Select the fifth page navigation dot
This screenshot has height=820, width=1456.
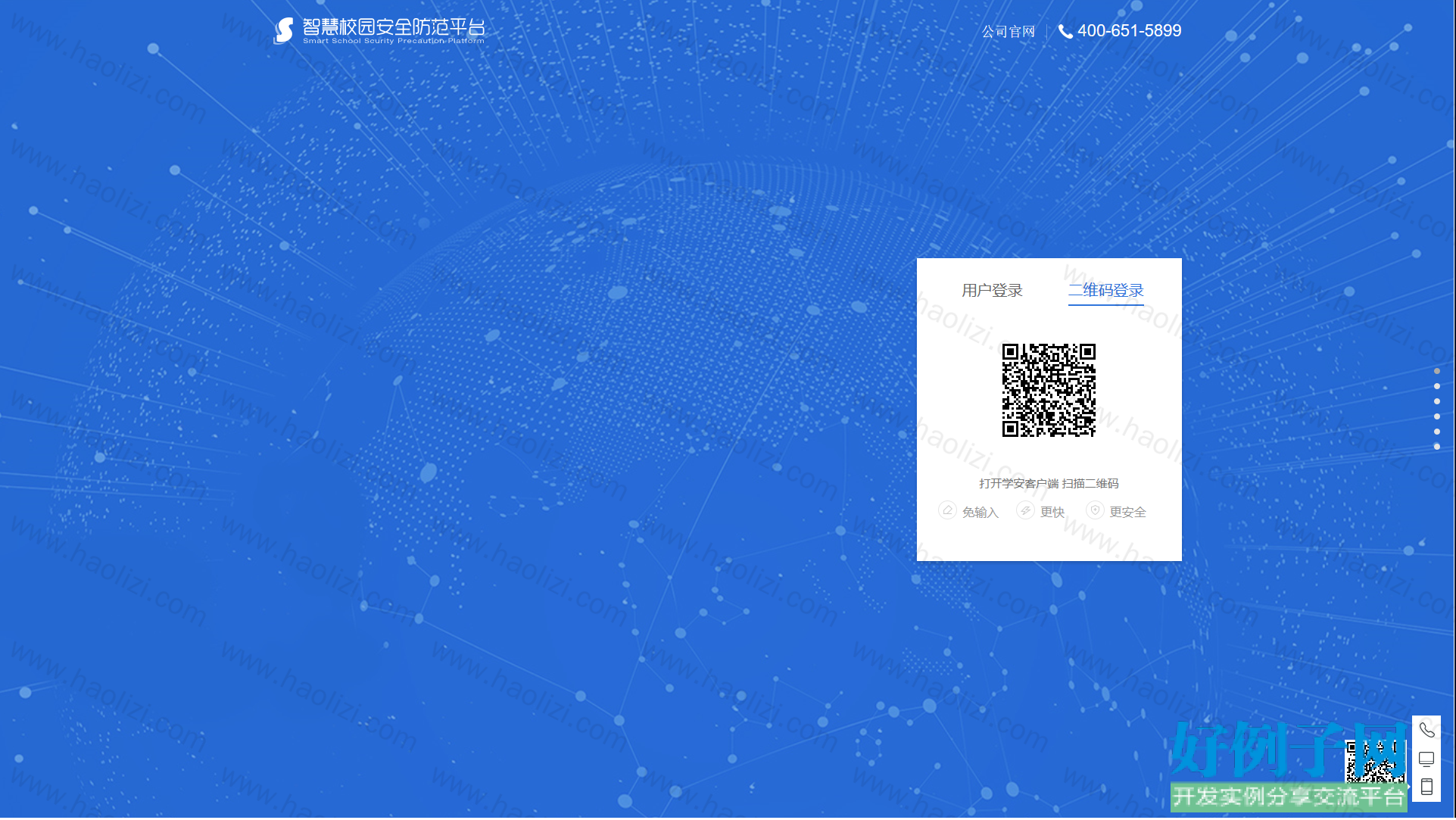(x=1437, y=432)
